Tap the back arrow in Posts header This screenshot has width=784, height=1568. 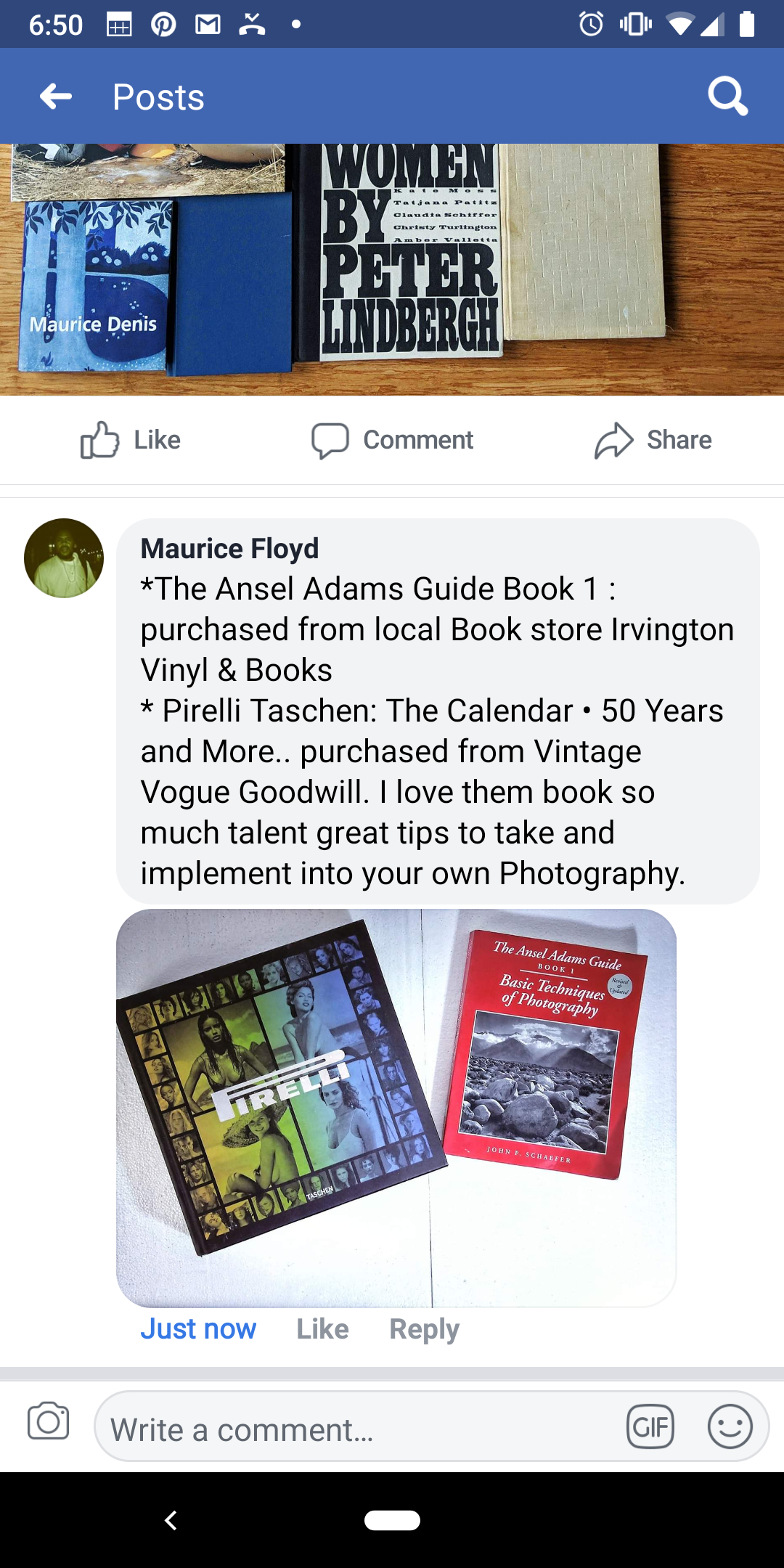coord(56,96)
